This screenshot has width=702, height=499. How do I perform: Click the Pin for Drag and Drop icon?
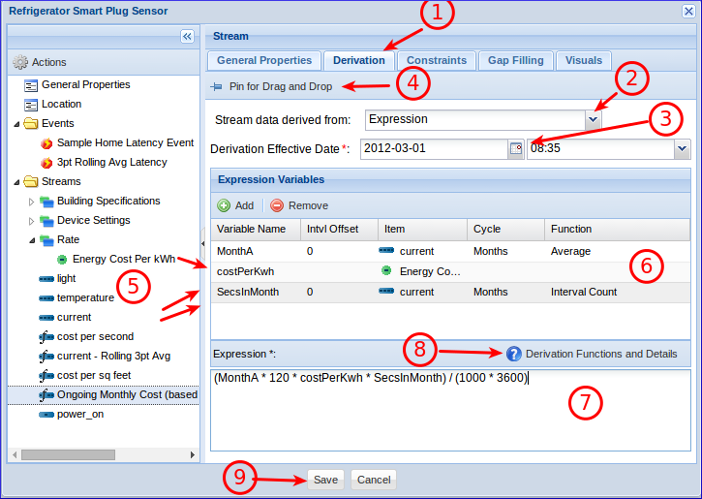point(216,87)
